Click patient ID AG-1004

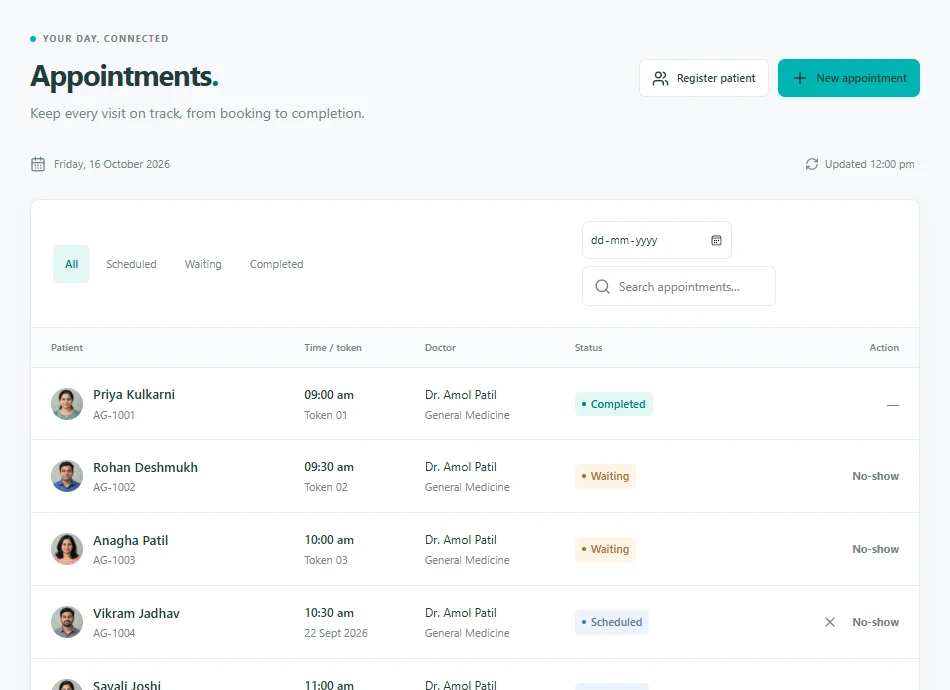click(114, 633)
